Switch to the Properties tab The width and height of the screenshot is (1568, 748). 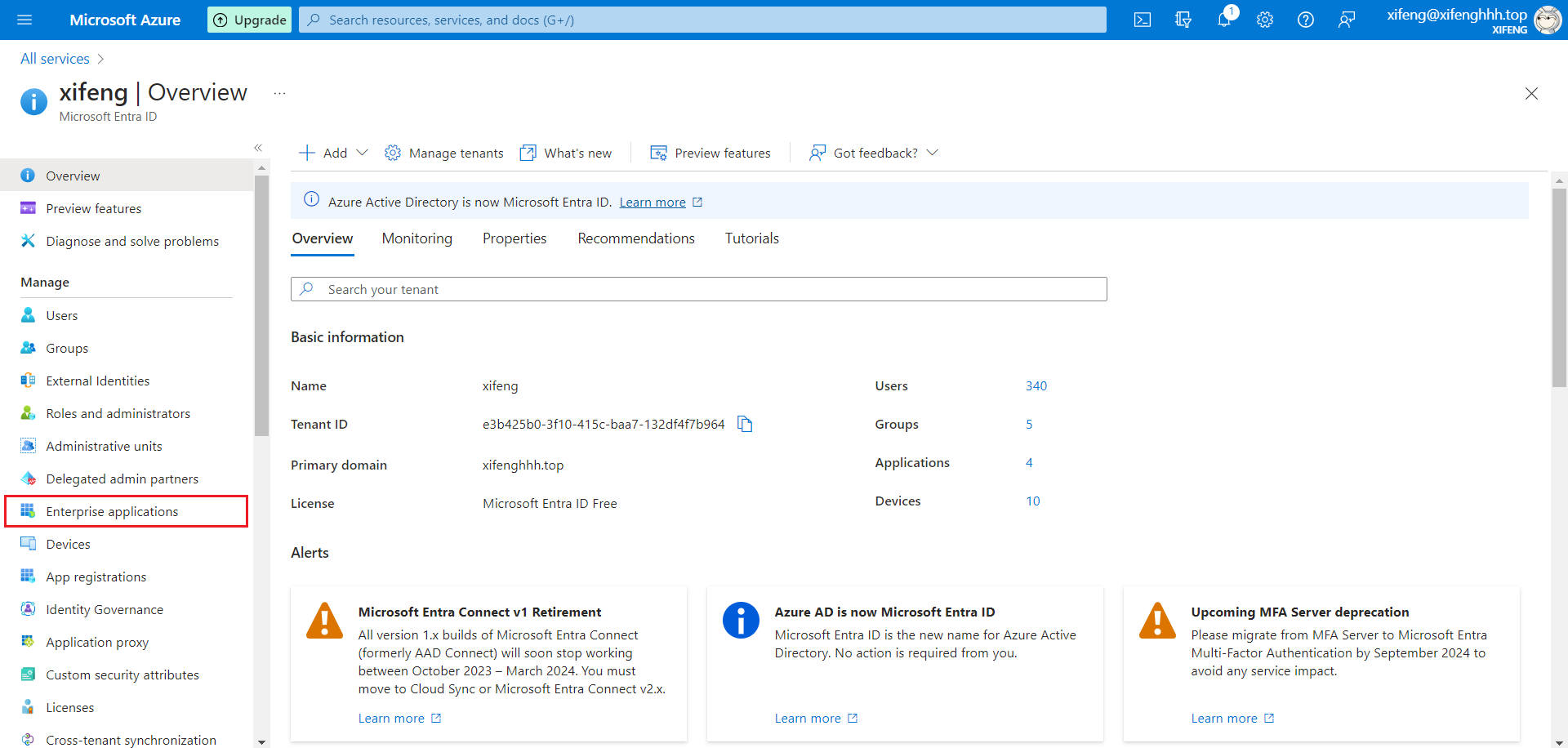point(514,238)
